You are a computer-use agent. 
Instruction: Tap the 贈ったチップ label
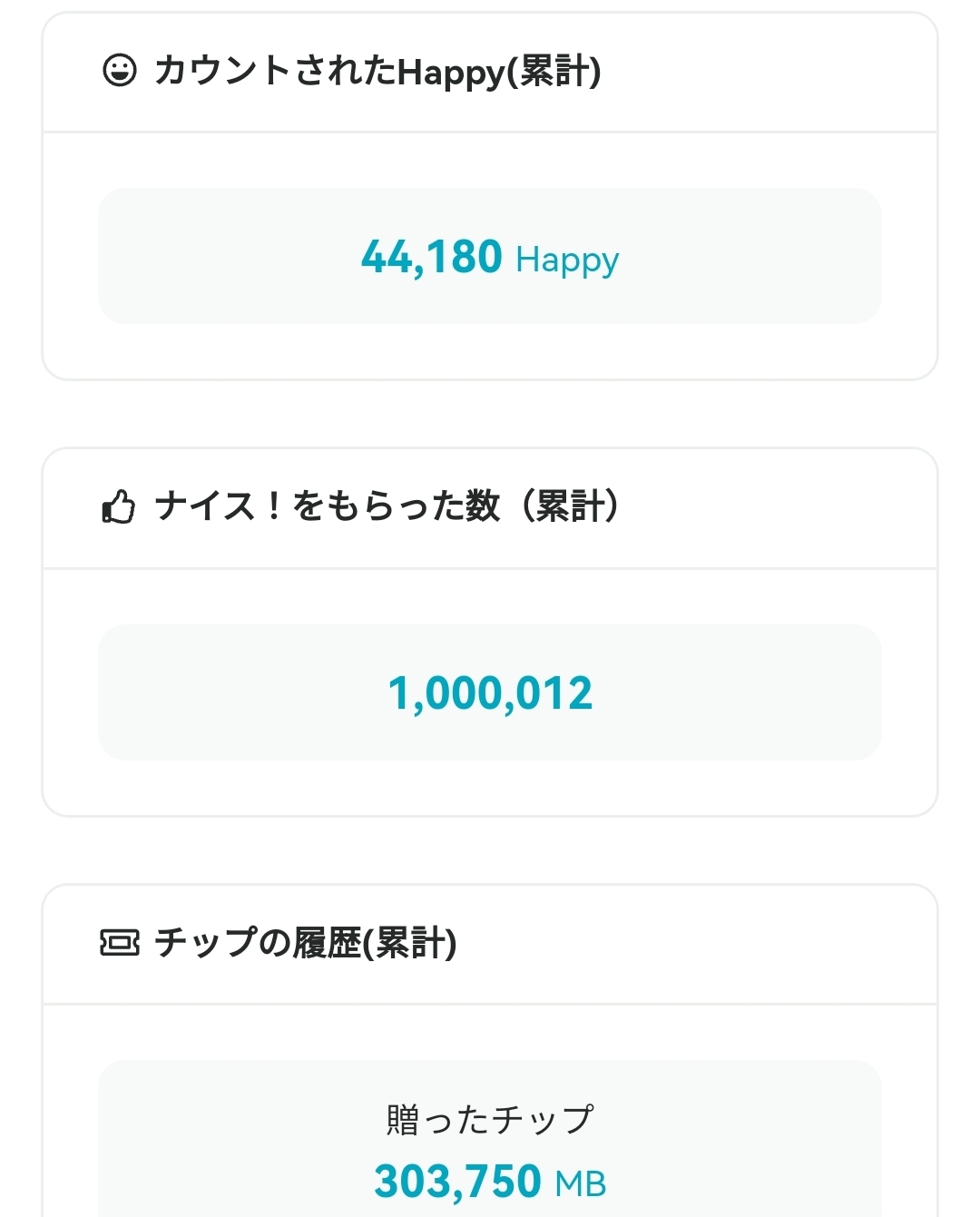tap(490, 1119)
